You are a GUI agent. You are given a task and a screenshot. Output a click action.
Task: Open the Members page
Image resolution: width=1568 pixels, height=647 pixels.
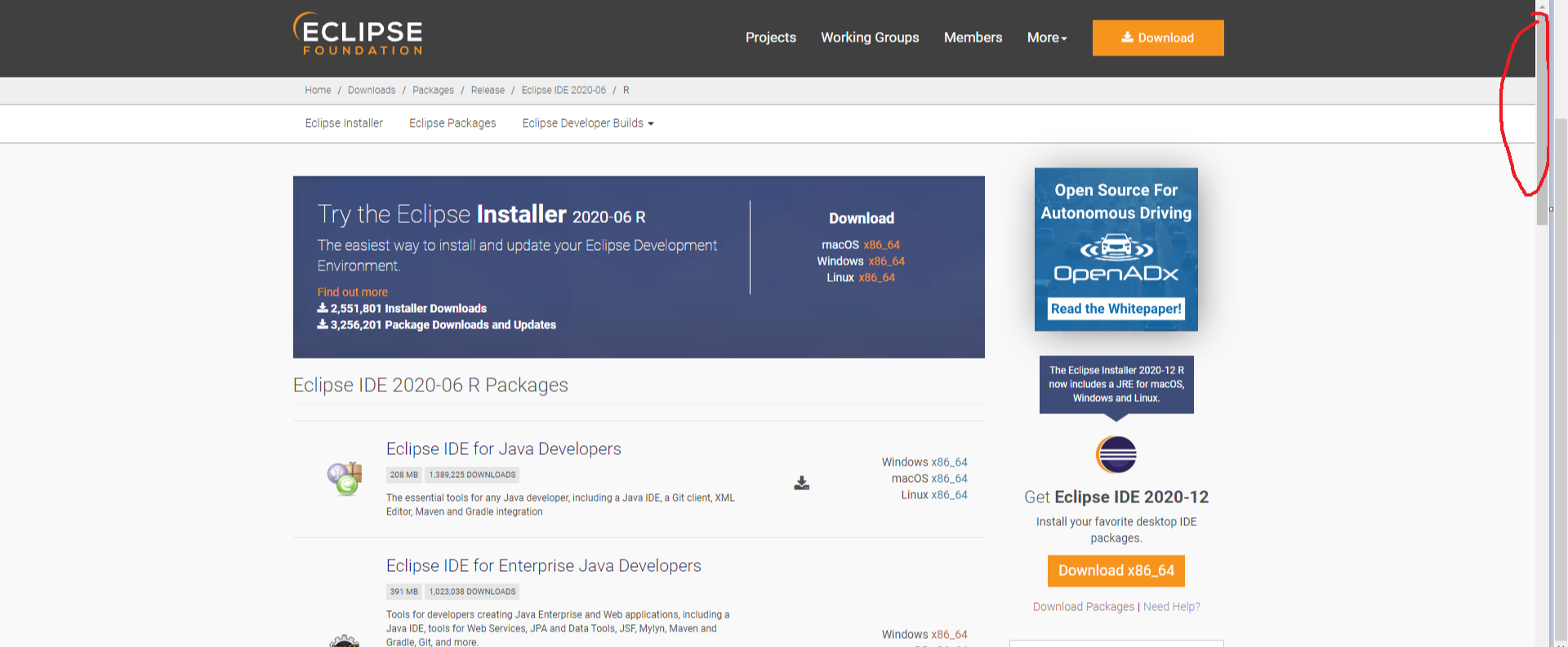(973, 38)
